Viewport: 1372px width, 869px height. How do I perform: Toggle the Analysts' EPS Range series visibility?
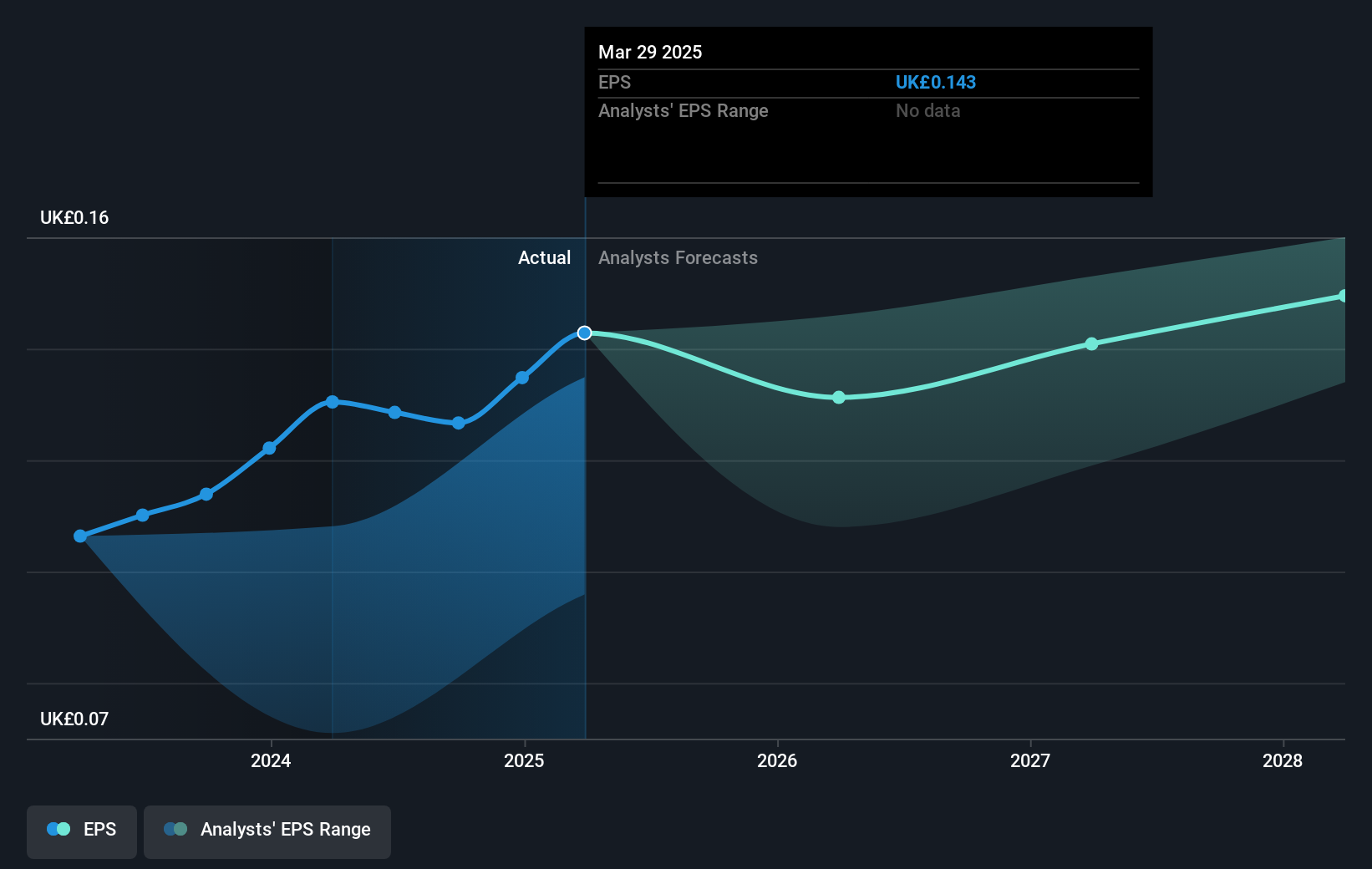tap(267, 831)
